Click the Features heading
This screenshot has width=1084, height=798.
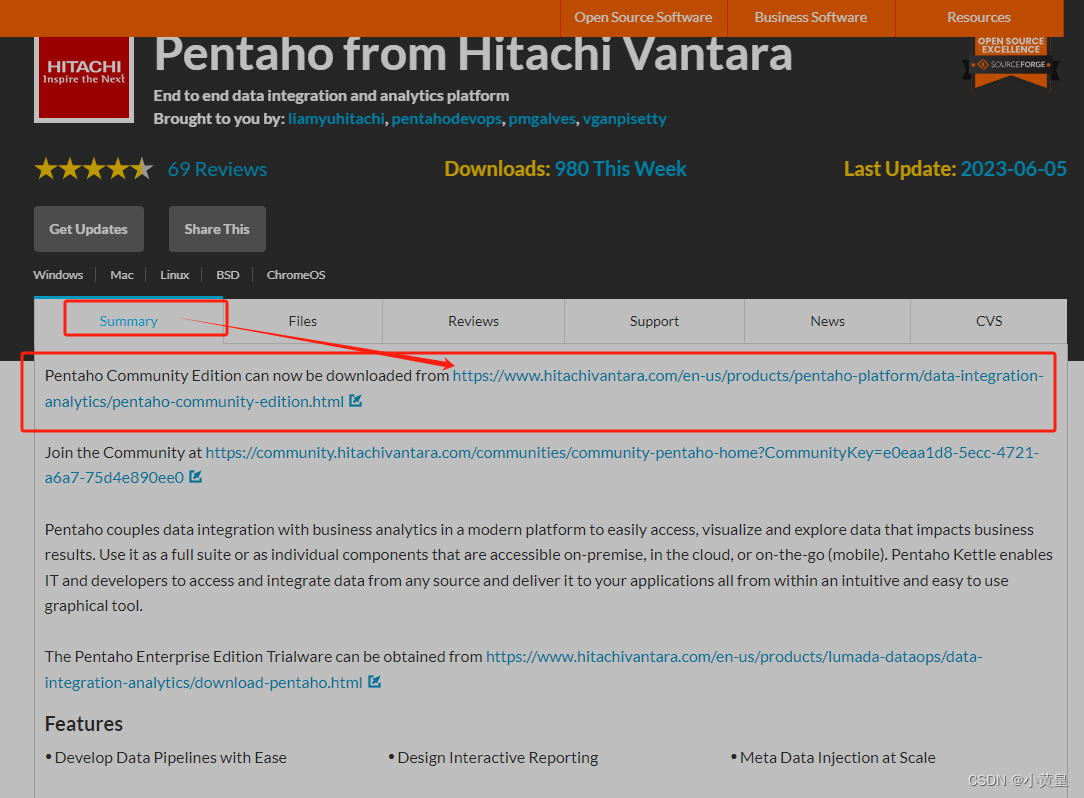[x=84, y=723]
